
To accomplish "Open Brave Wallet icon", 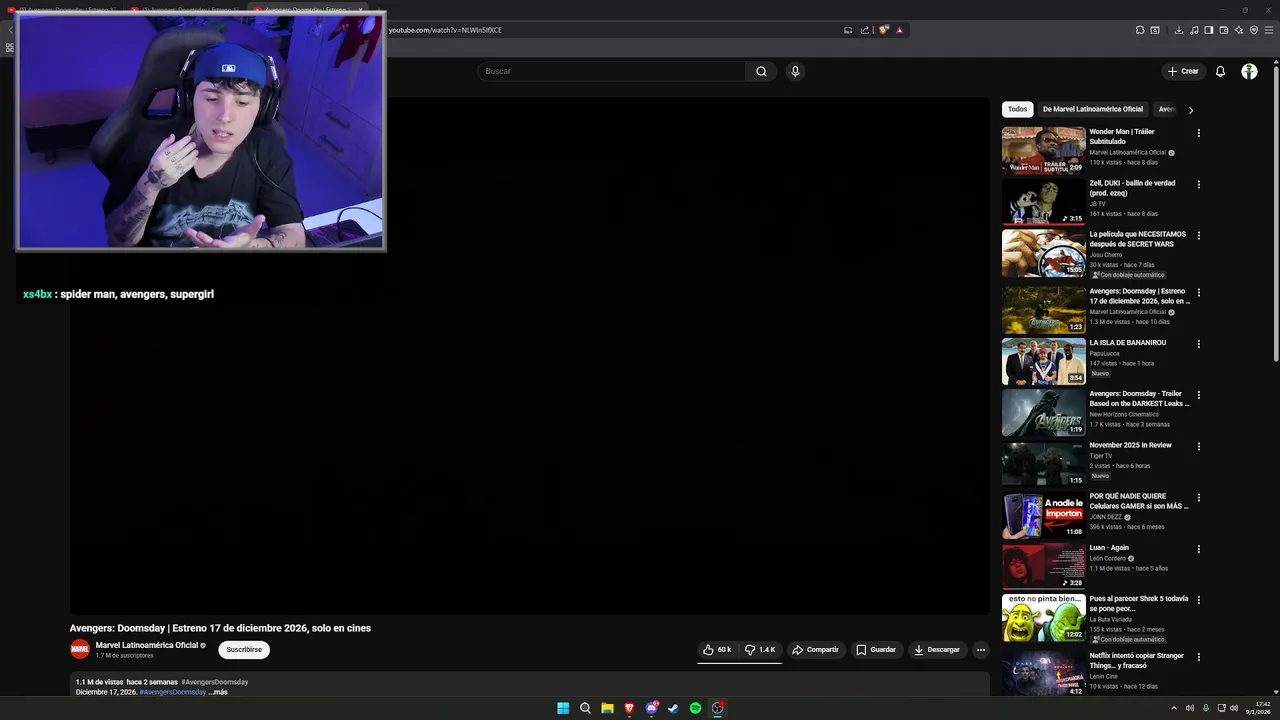I will click(x=1224, y=30).
